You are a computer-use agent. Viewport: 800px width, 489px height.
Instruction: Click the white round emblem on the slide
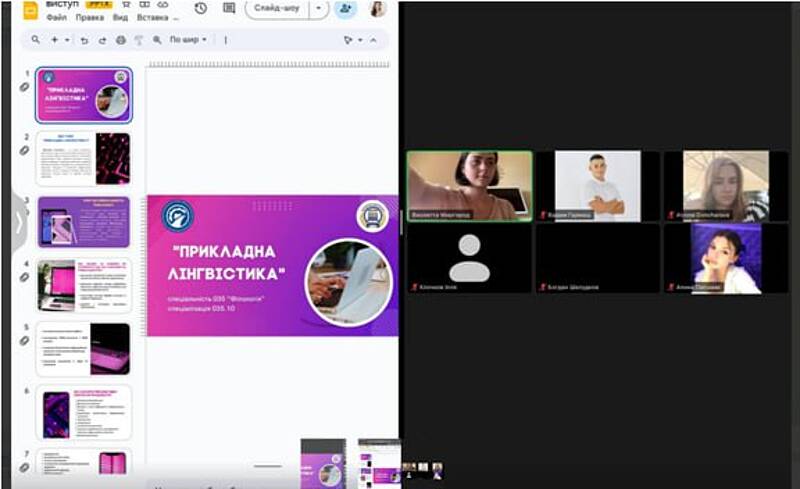click(x=372, y=216)
